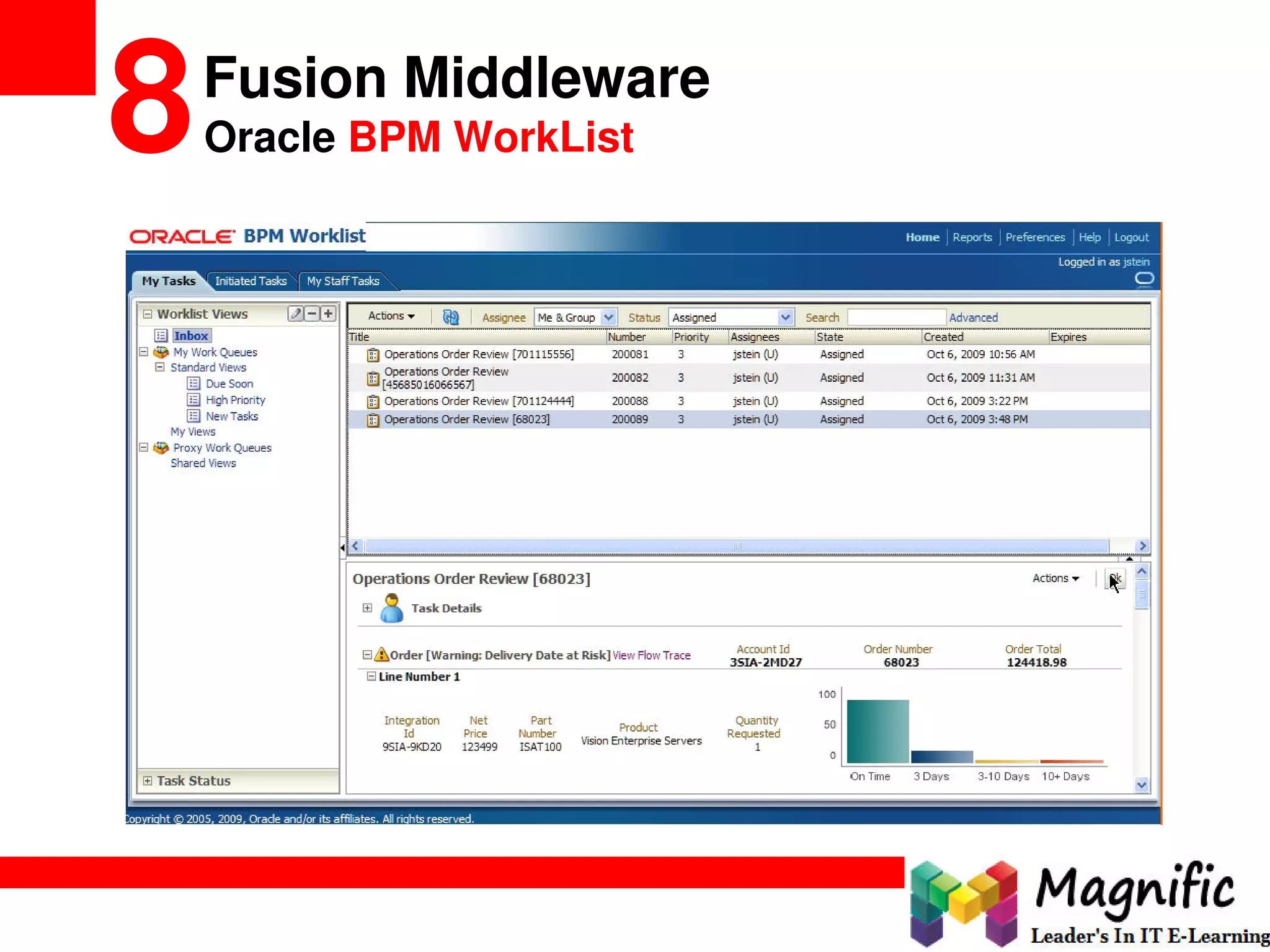1270x952 pixels.
Task: Click task icon for Order Review [701124444]
Action: click(373, 402)
